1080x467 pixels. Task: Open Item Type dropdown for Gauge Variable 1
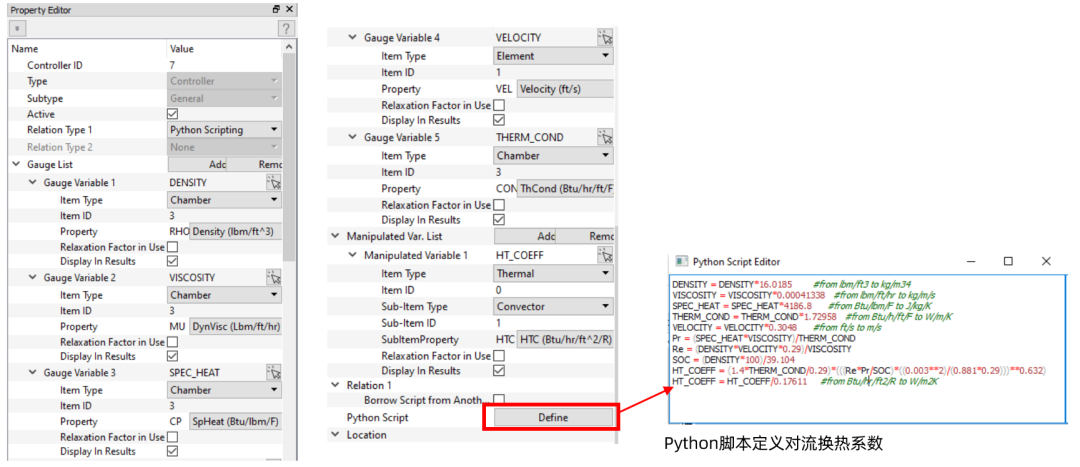[225, 200]
